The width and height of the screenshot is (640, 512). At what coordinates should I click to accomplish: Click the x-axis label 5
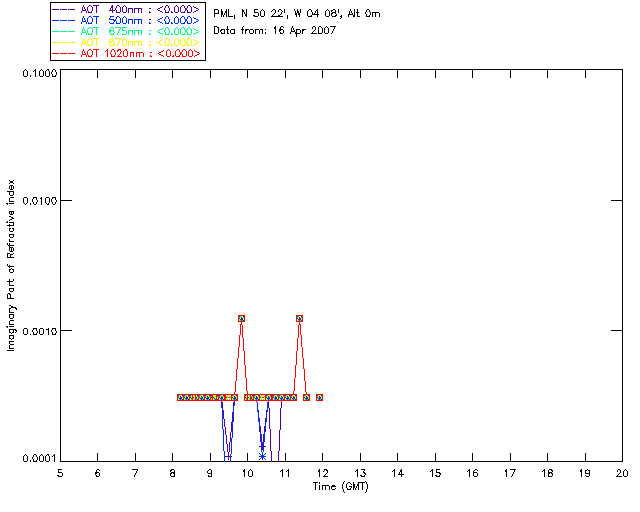60,473
